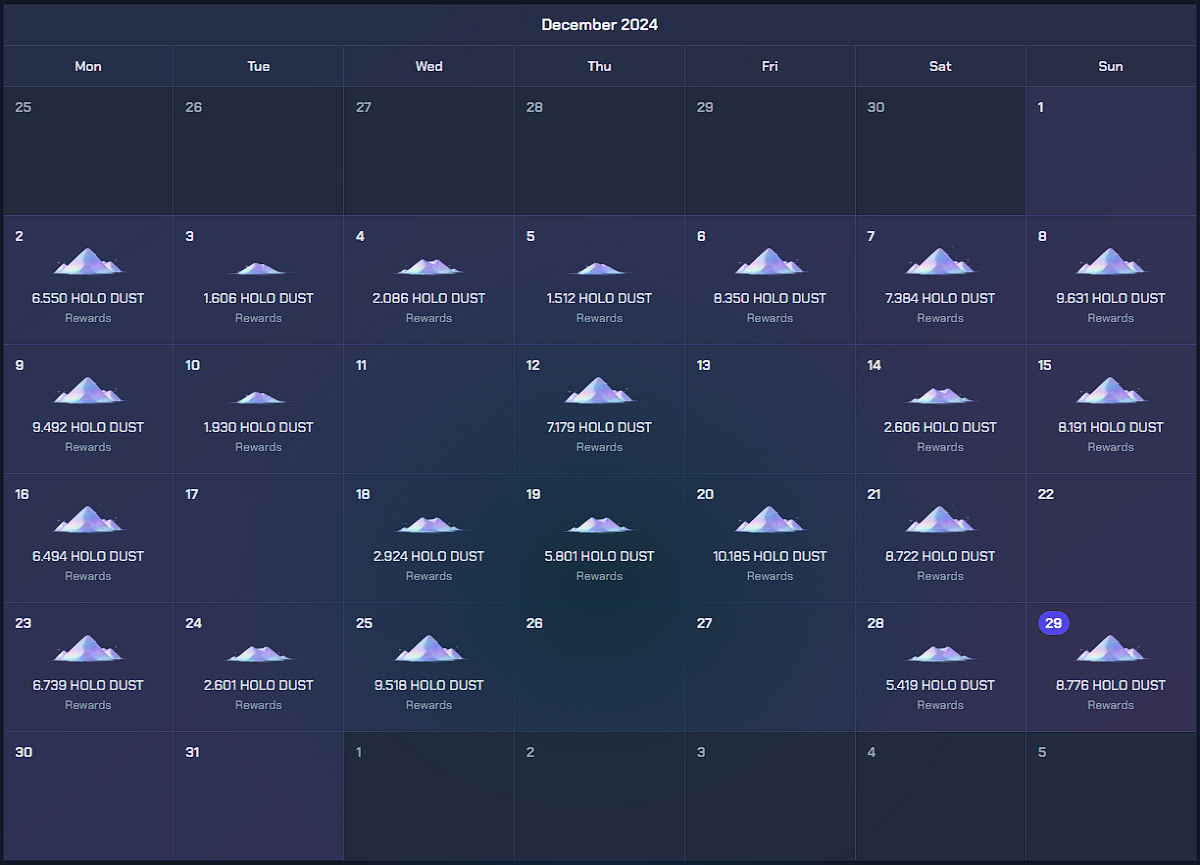Click the Sun column header

pos(1111,66)
